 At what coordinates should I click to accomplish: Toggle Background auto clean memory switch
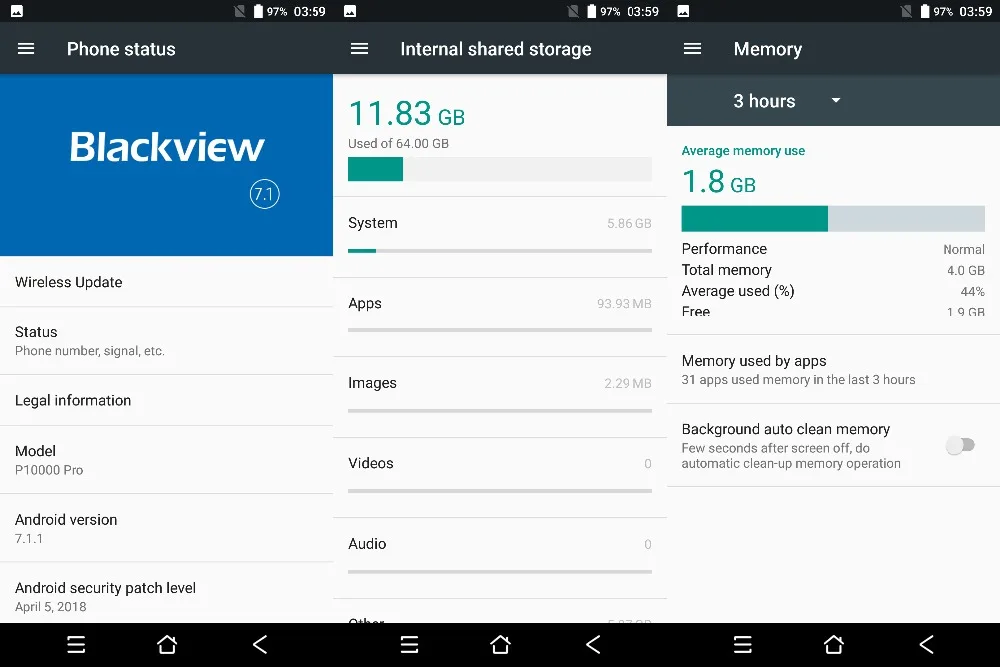click(x=960, y=445)
